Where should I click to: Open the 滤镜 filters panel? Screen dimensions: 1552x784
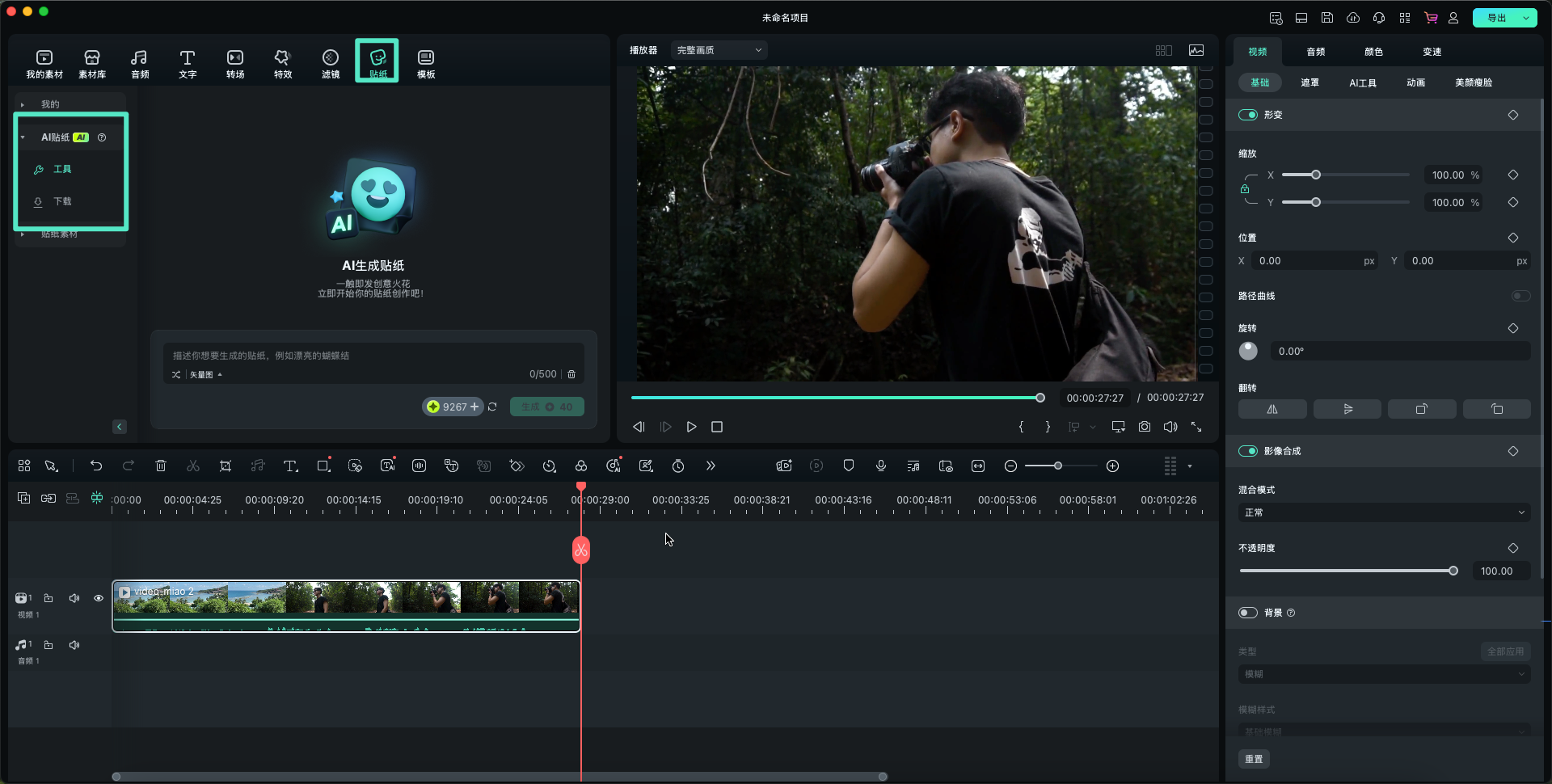coord(330,63)
